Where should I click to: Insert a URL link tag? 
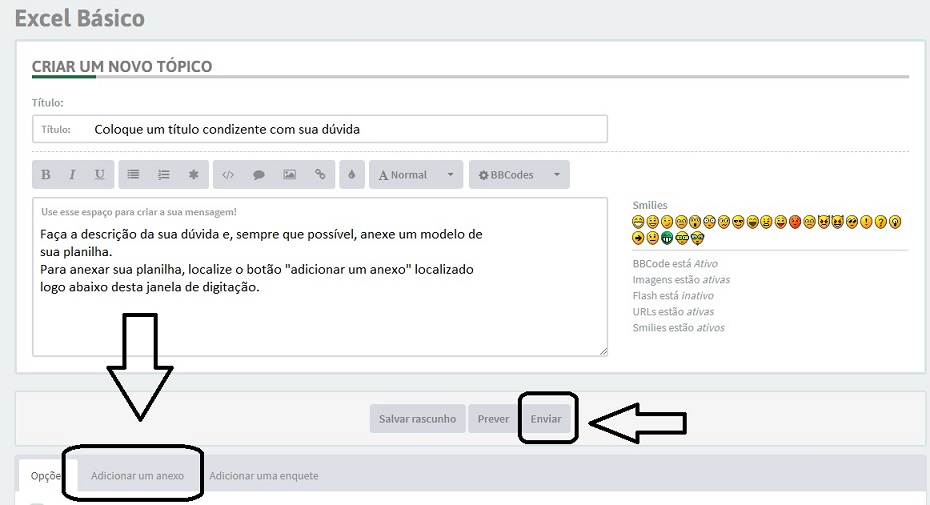coord(320,174)
